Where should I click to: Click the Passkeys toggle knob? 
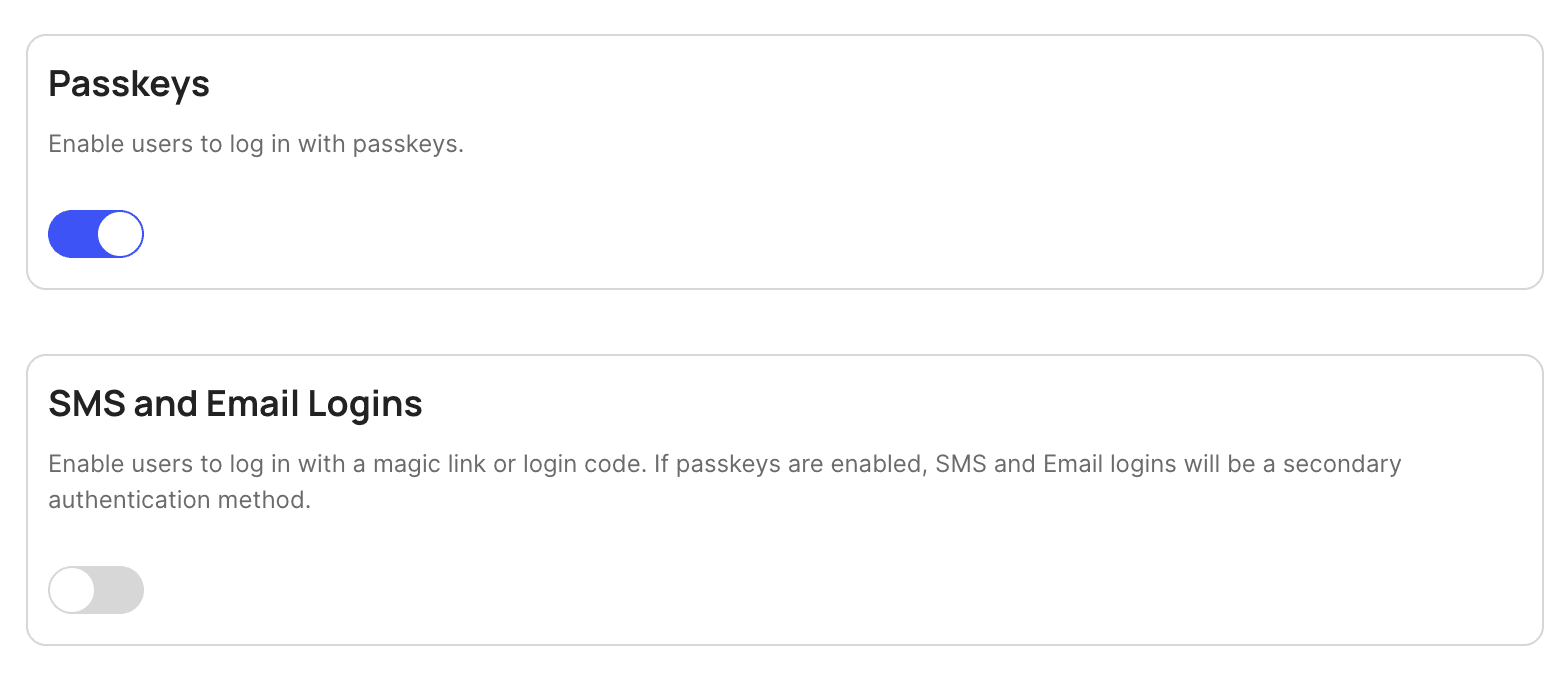point(120,233)
